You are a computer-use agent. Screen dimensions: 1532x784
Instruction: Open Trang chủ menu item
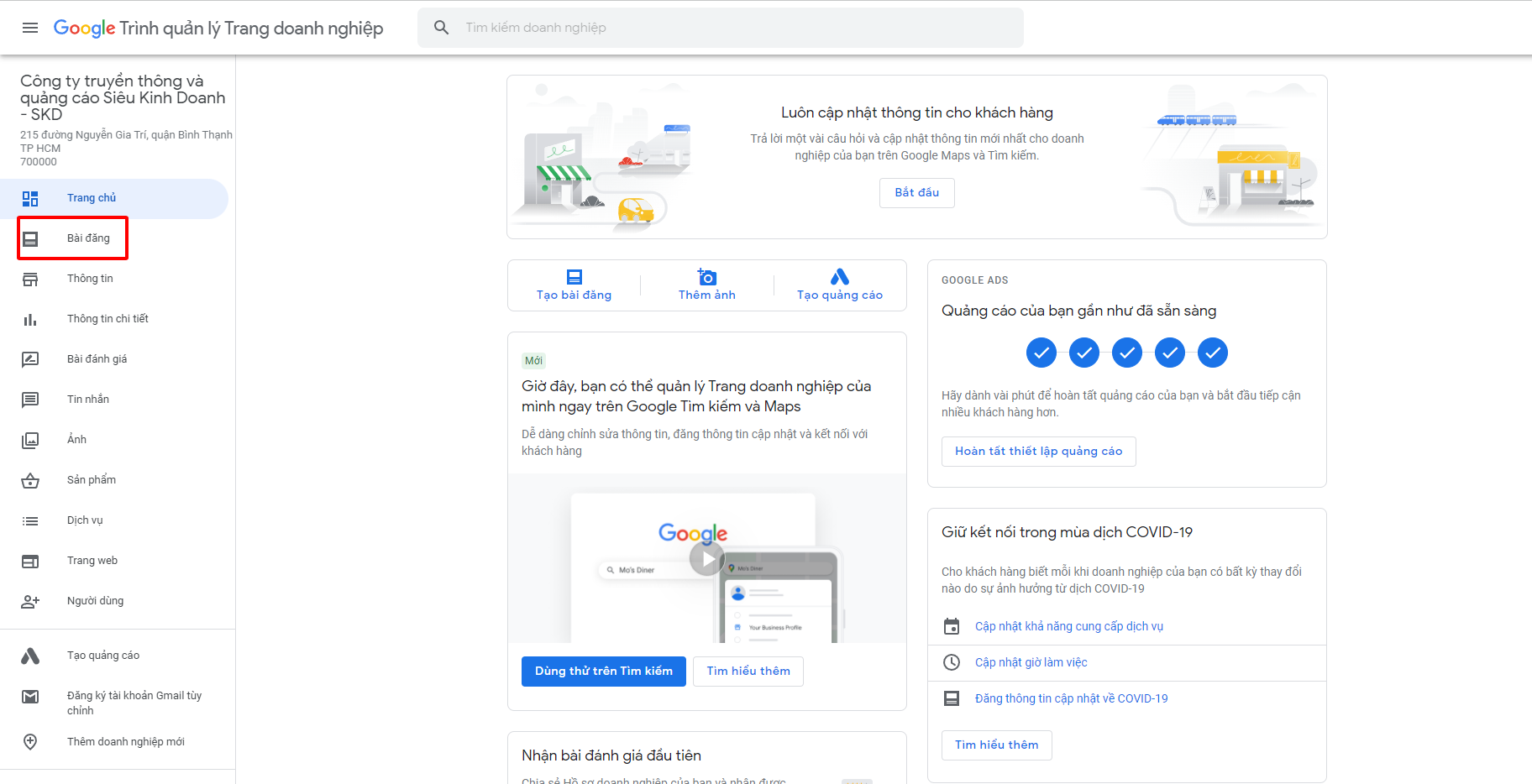pos(114,199)
